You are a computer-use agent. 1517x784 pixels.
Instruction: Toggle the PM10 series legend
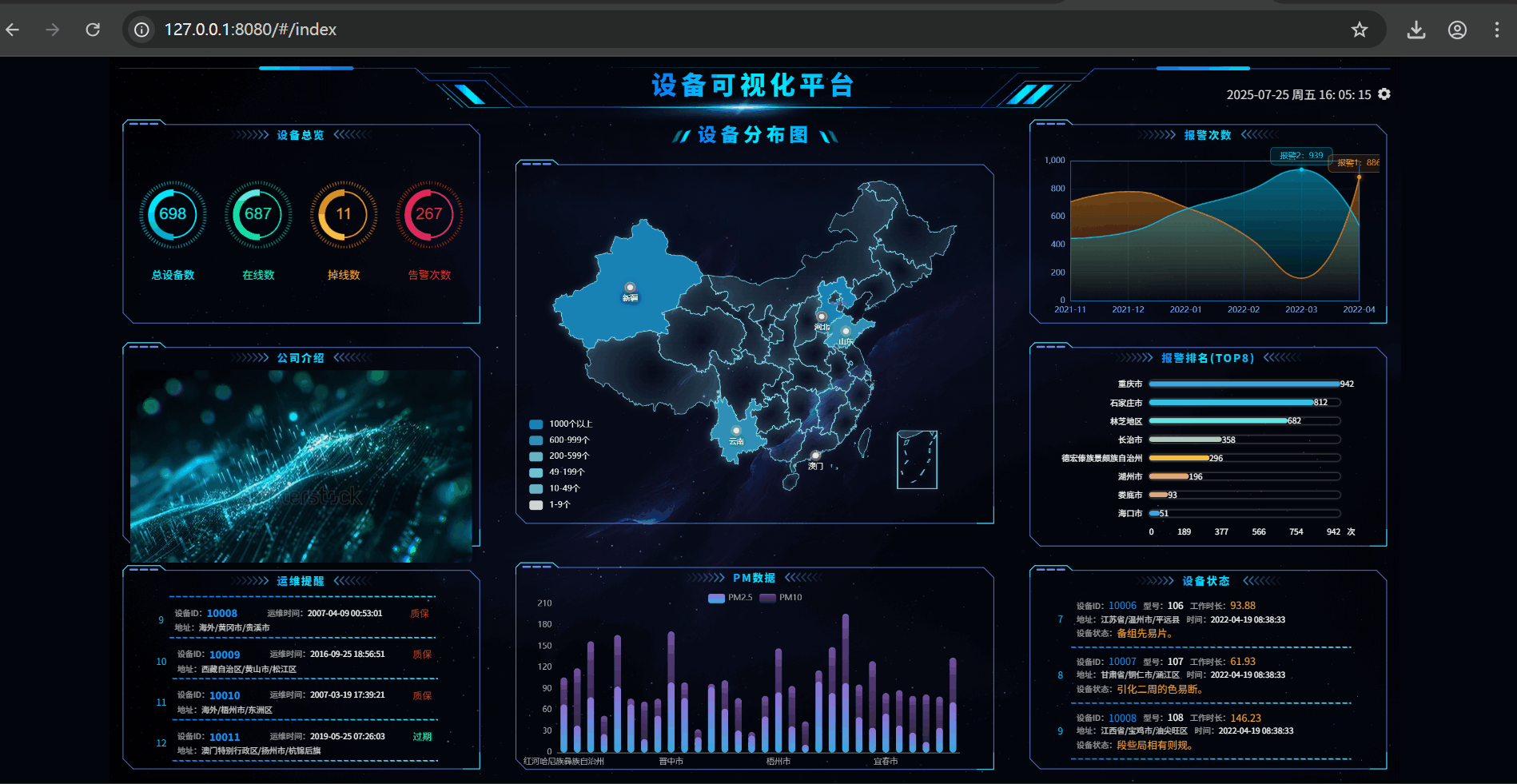point(781,598)
